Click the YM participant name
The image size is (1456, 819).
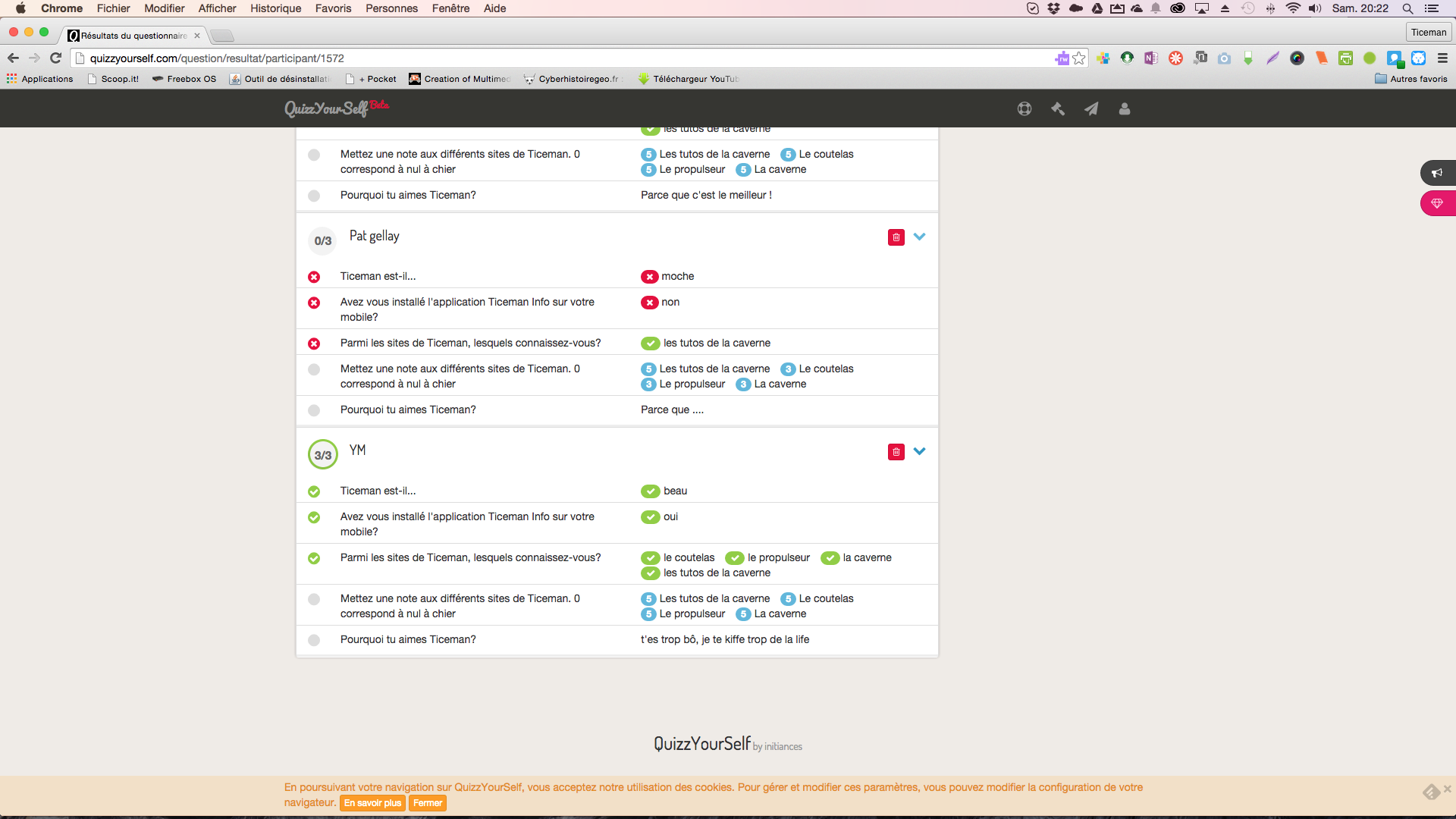pos(357,450)
